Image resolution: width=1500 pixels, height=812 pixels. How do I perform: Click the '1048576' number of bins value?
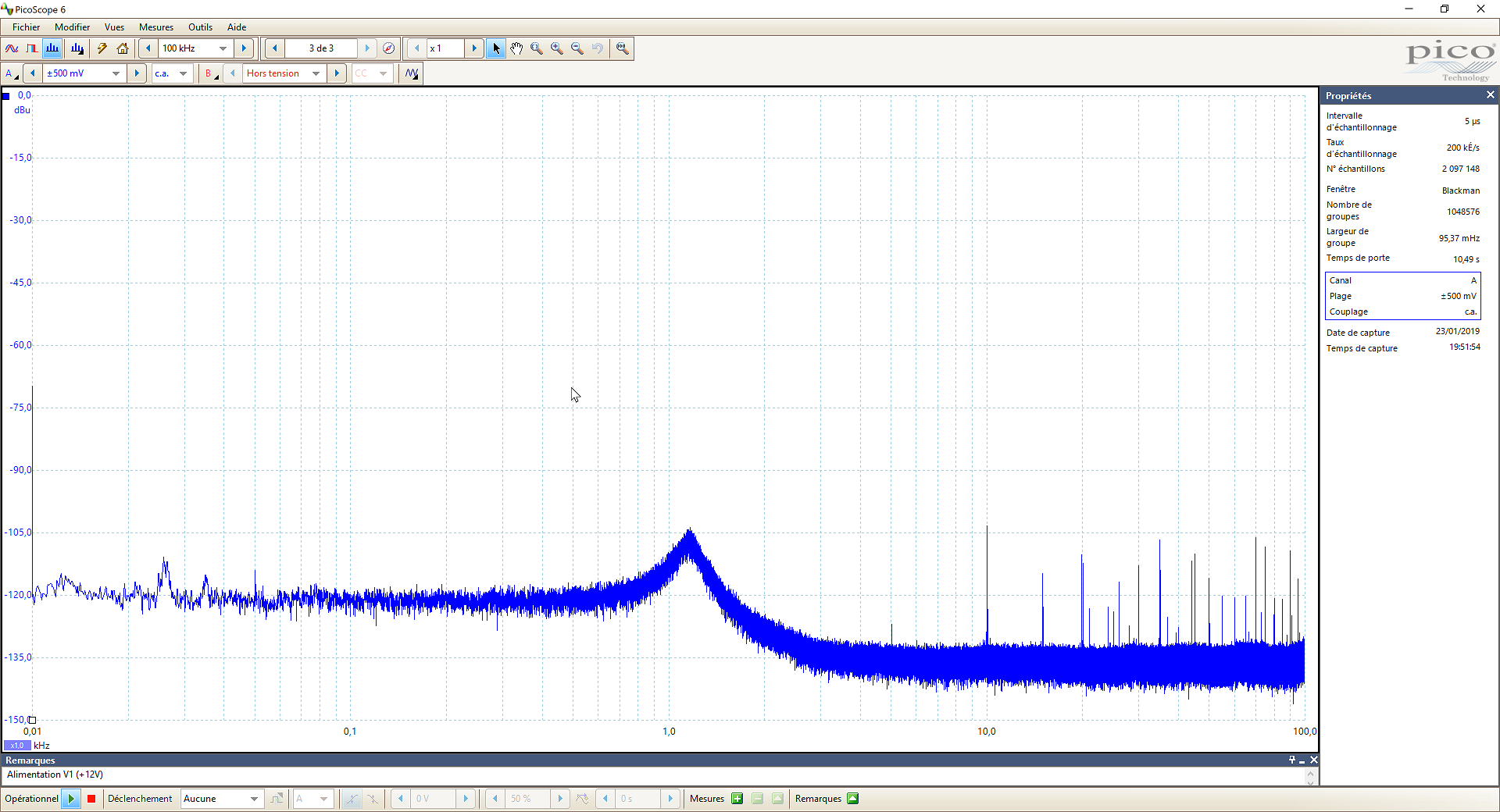tap(1462, 212)
